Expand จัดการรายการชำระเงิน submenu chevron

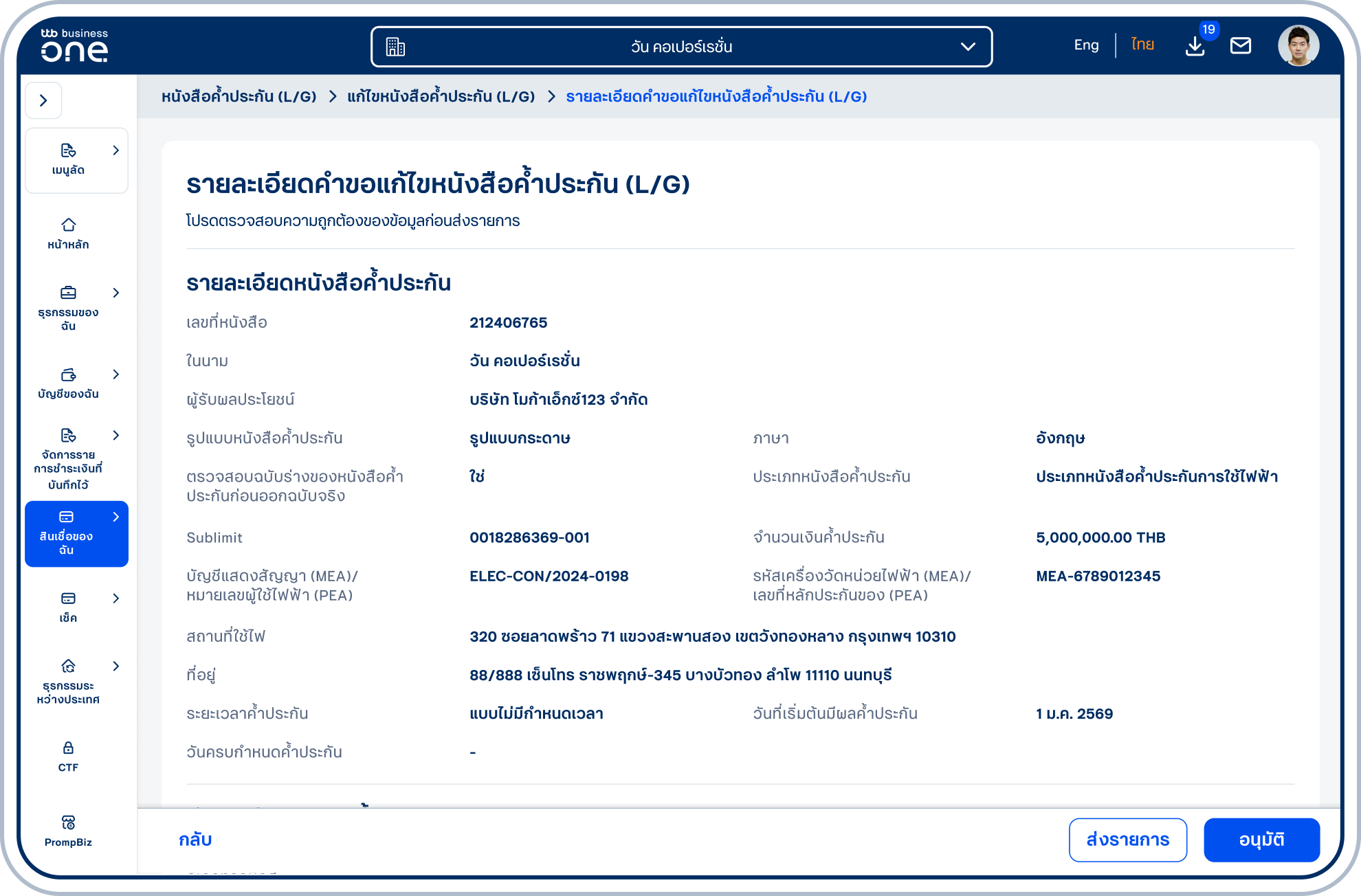pos(116,435)
